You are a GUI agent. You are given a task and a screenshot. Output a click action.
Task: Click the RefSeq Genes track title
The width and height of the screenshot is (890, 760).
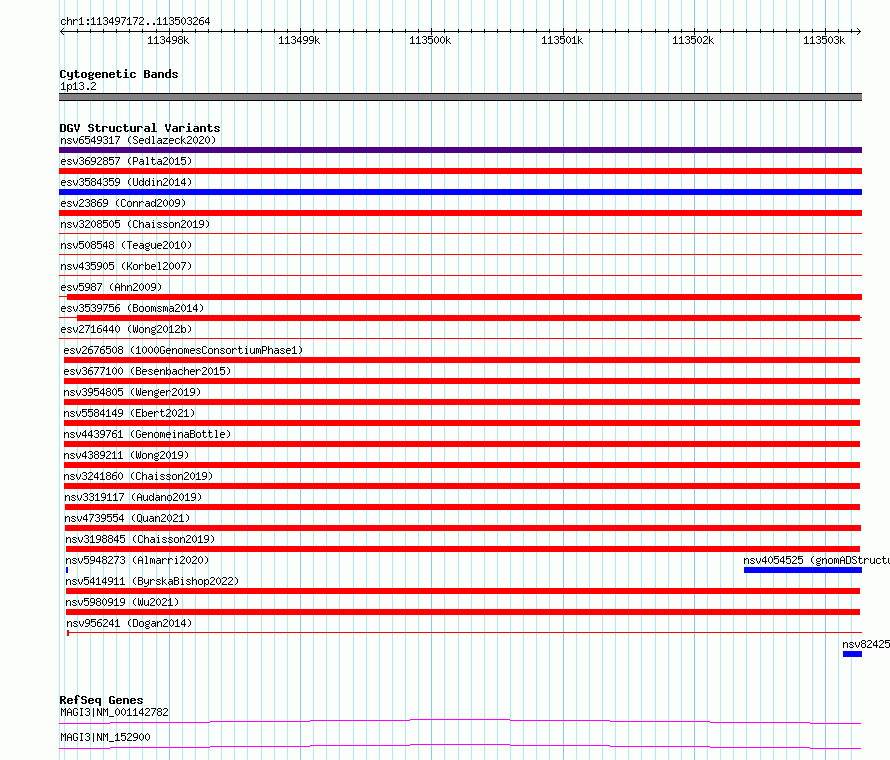coord(101,700)
